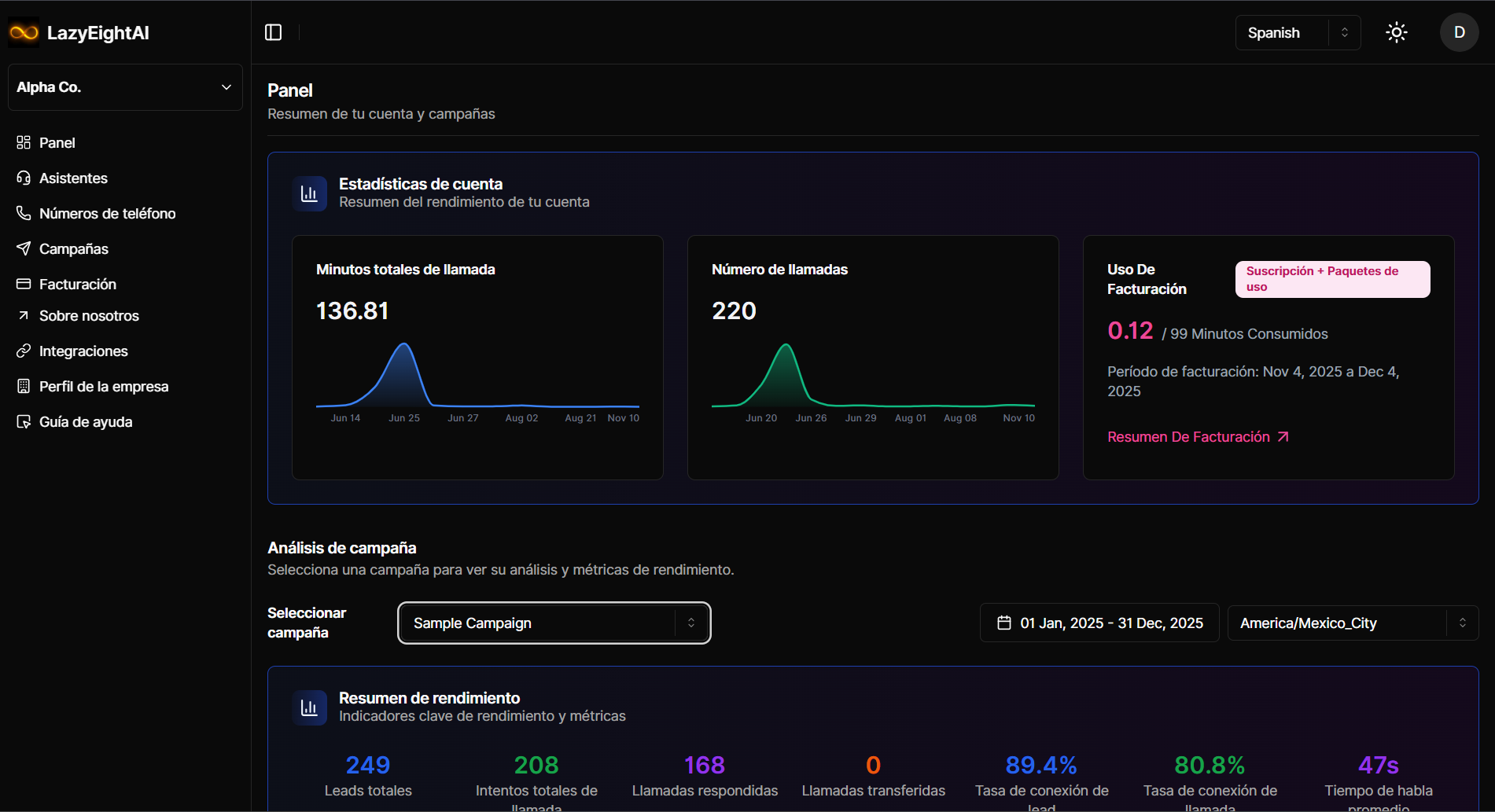Open the Spanish language dropdown
Image resolution: width=1495 pixels, height=812 pixels.
coord(1297,32)
